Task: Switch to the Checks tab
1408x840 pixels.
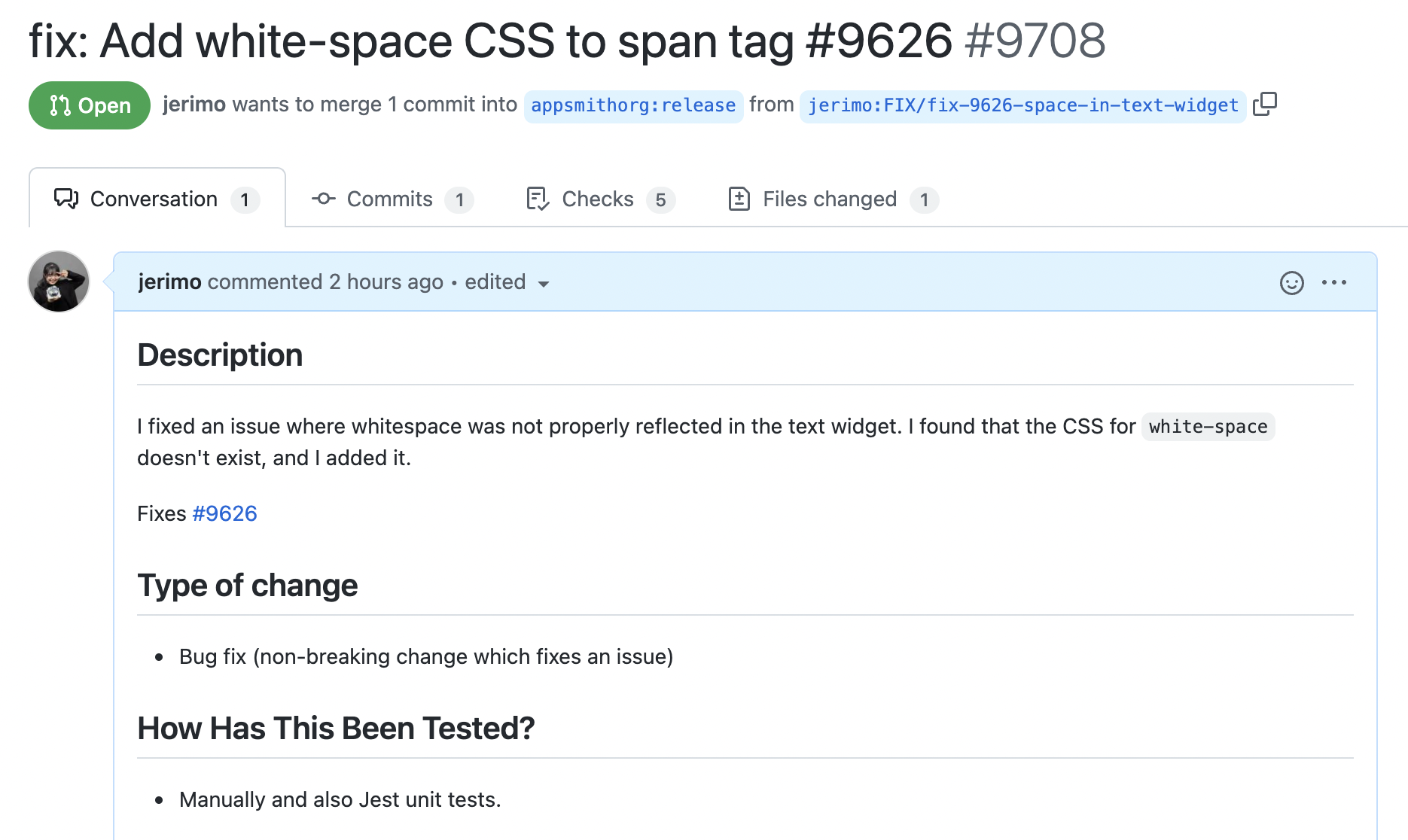Action: (600, 199)
